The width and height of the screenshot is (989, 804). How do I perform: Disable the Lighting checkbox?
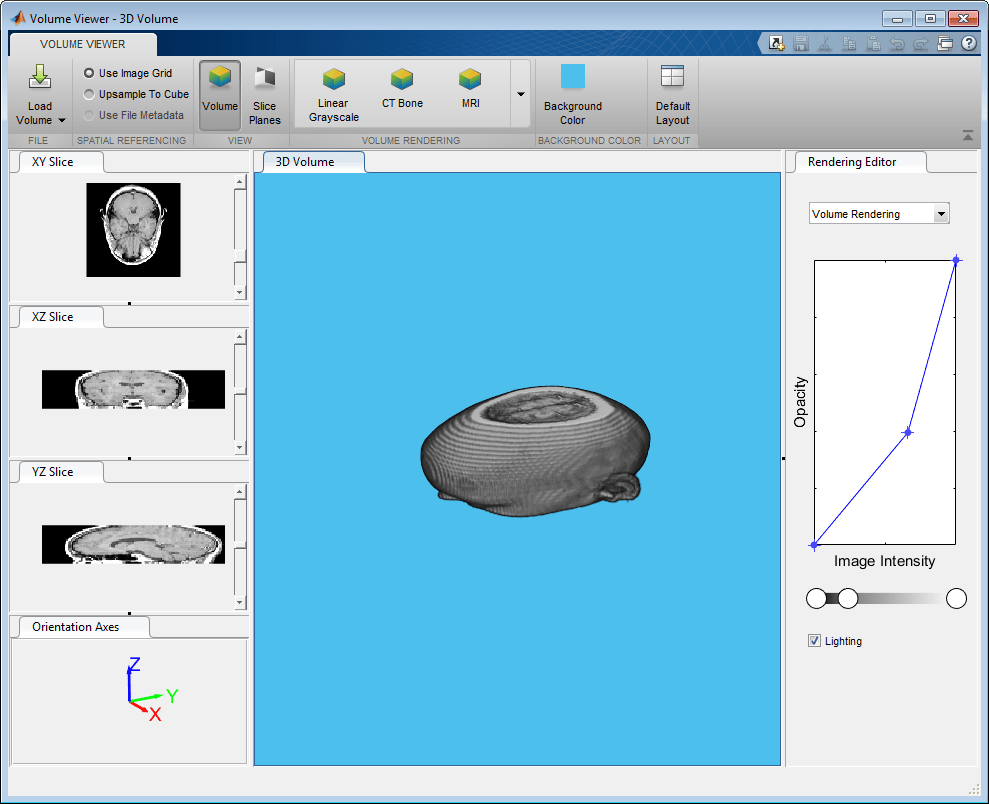coord(814,640)
